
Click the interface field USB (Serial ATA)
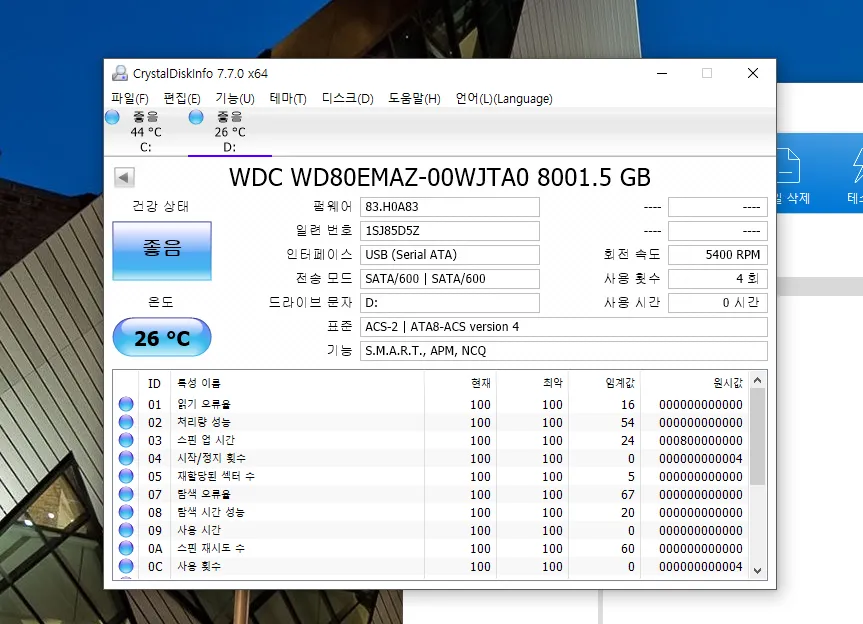click(450, 255)
